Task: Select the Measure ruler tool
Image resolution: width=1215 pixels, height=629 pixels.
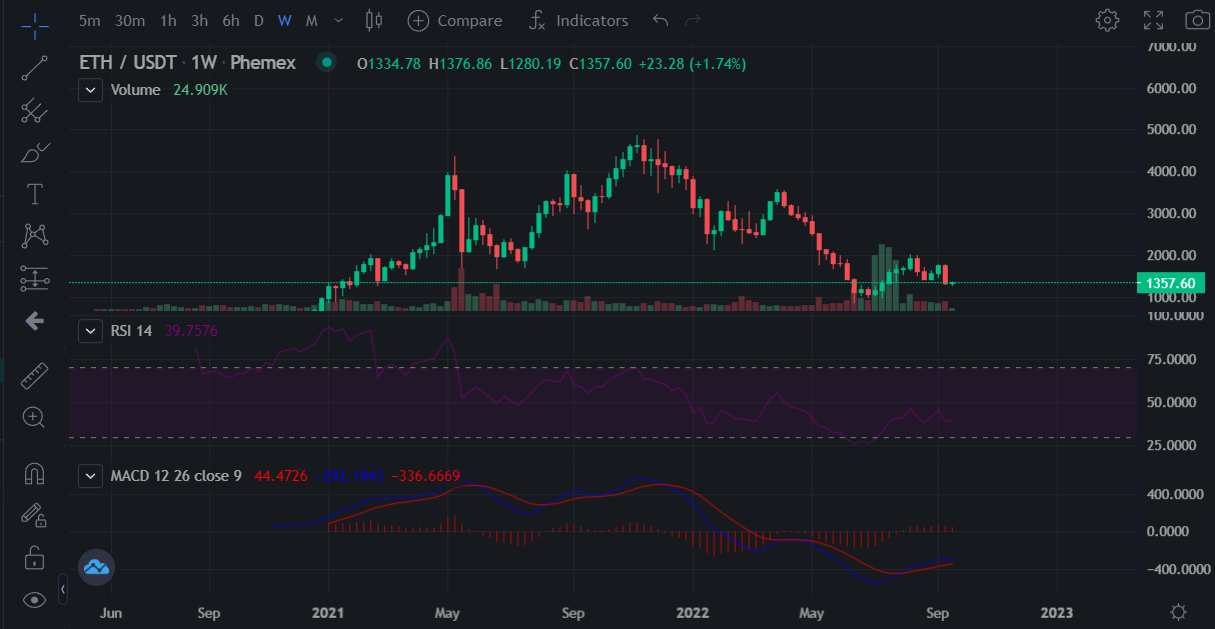Action: [x=33, y=375]
